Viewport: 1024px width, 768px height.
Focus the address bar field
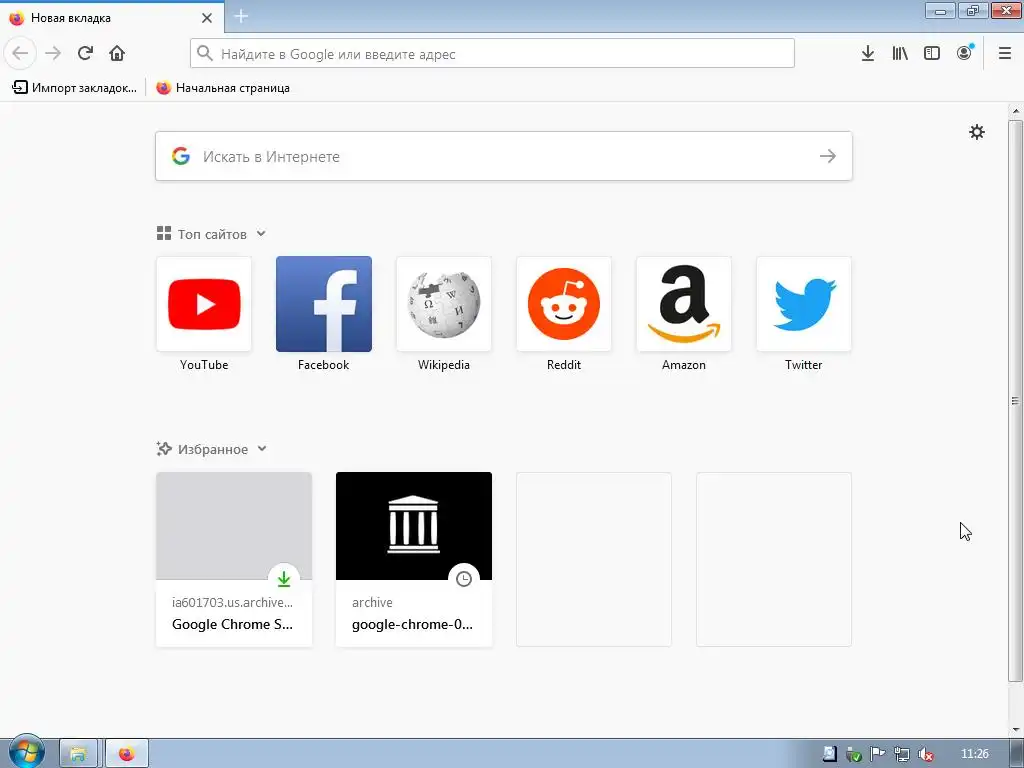point(492,53)
